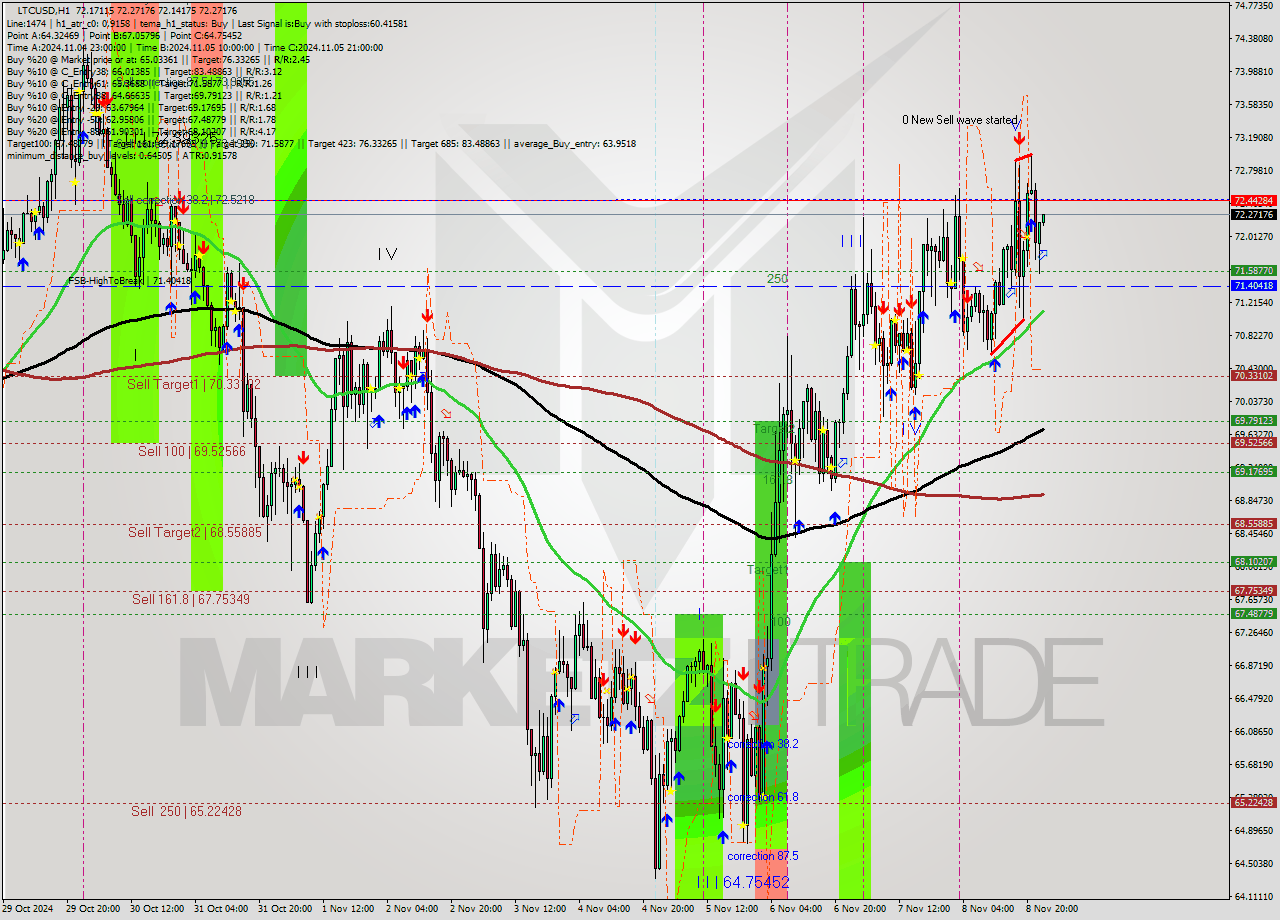Select the red 70.33102 axis label

1253,376
